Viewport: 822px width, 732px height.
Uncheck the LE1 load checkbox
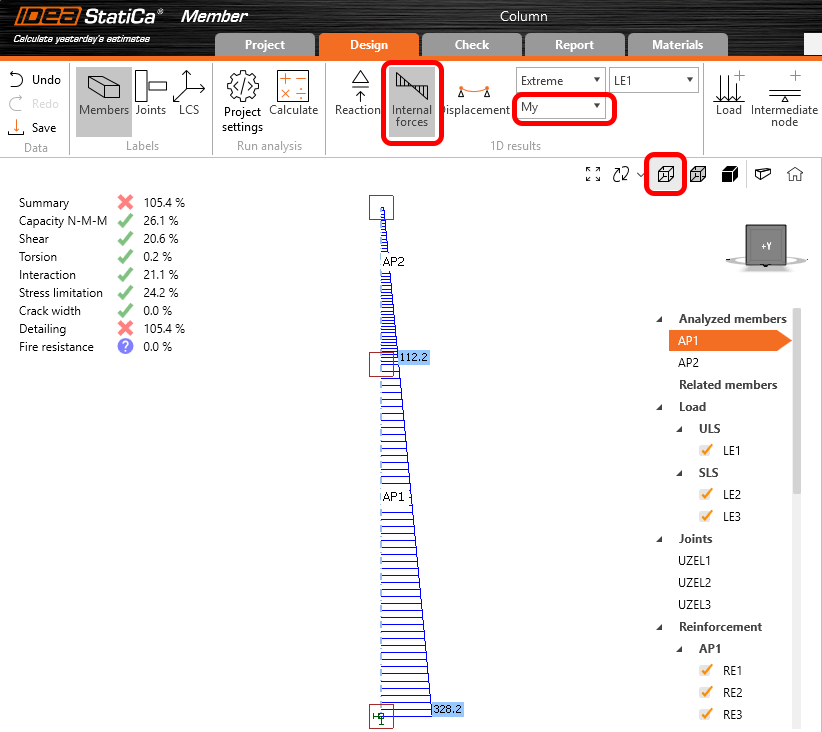706,451
